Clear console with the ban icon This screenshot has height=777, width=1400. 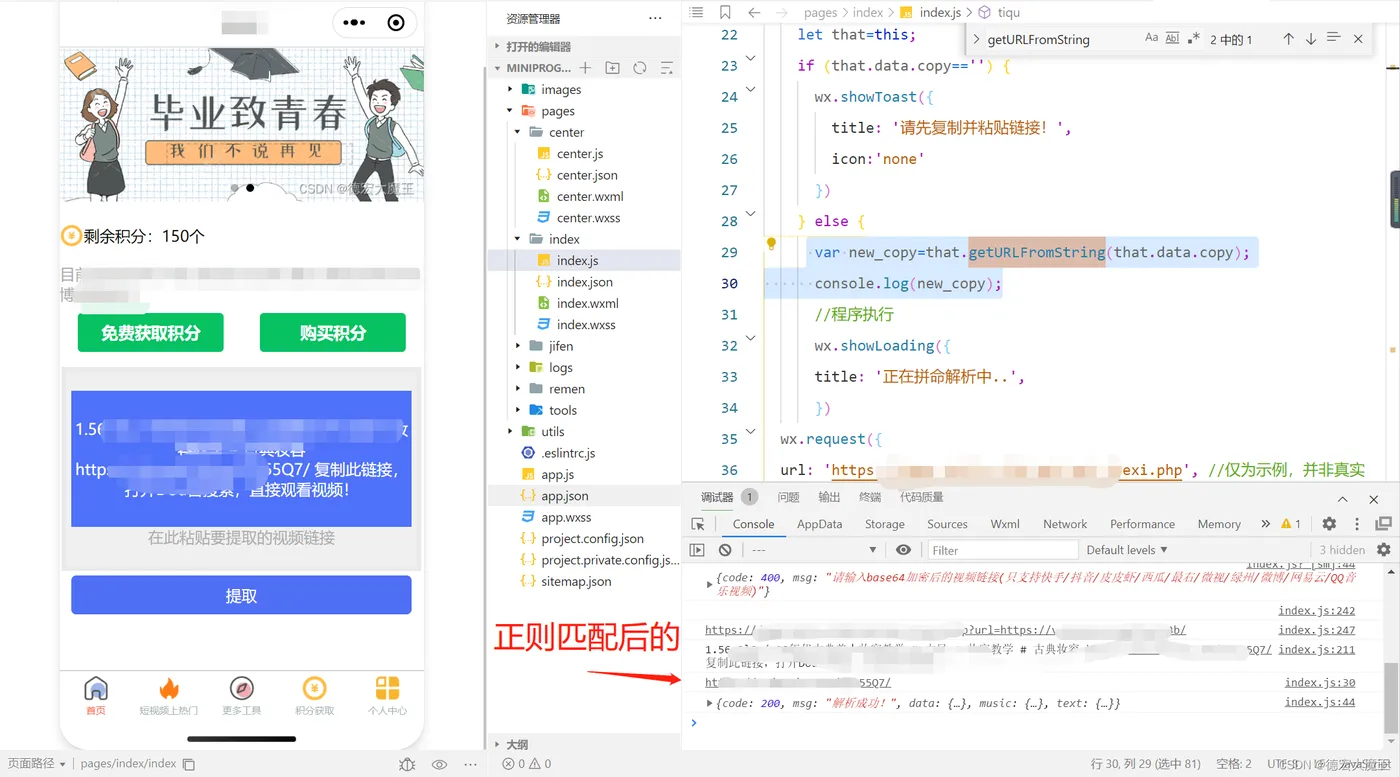pyautogui.click(x=725, y=550)
